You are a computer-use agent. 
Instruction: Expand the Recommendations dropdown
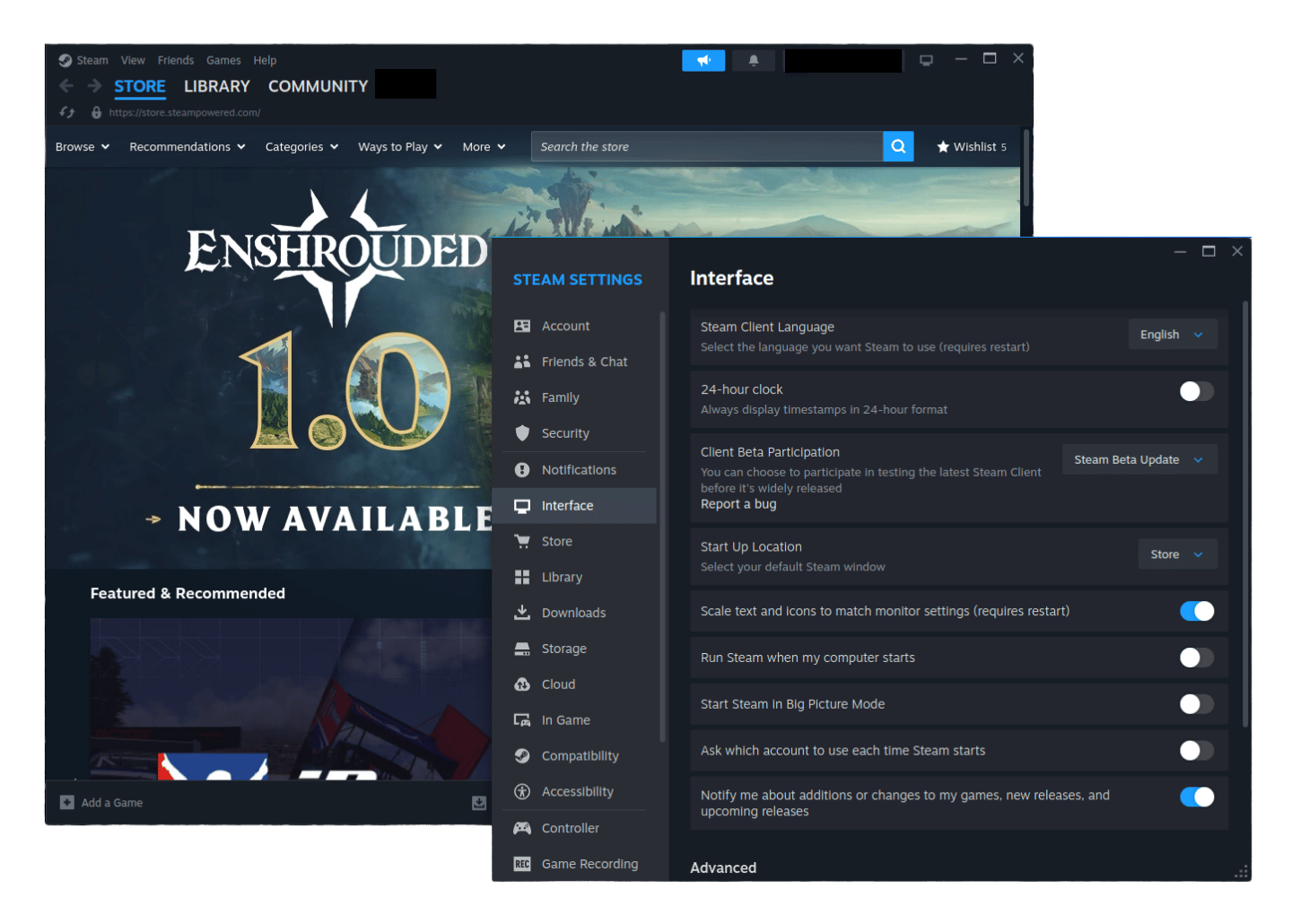[188, 146]
